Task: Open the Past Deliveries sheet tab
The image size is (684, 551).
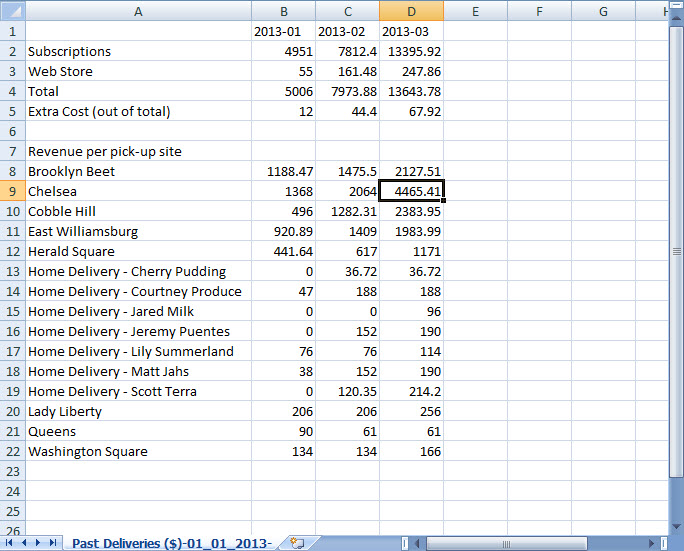Action: [x=172, y=544]
